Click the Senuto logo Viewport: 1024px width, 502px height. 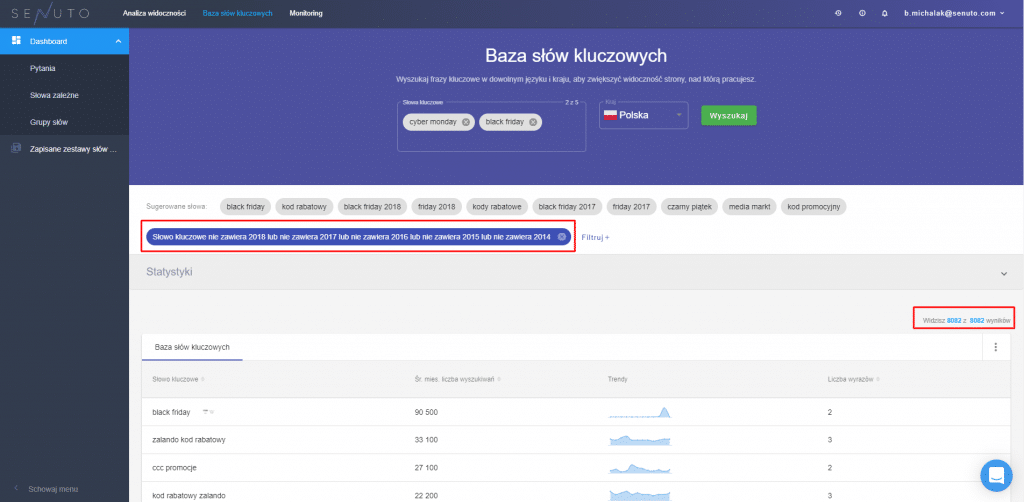[x=49, y=13]
